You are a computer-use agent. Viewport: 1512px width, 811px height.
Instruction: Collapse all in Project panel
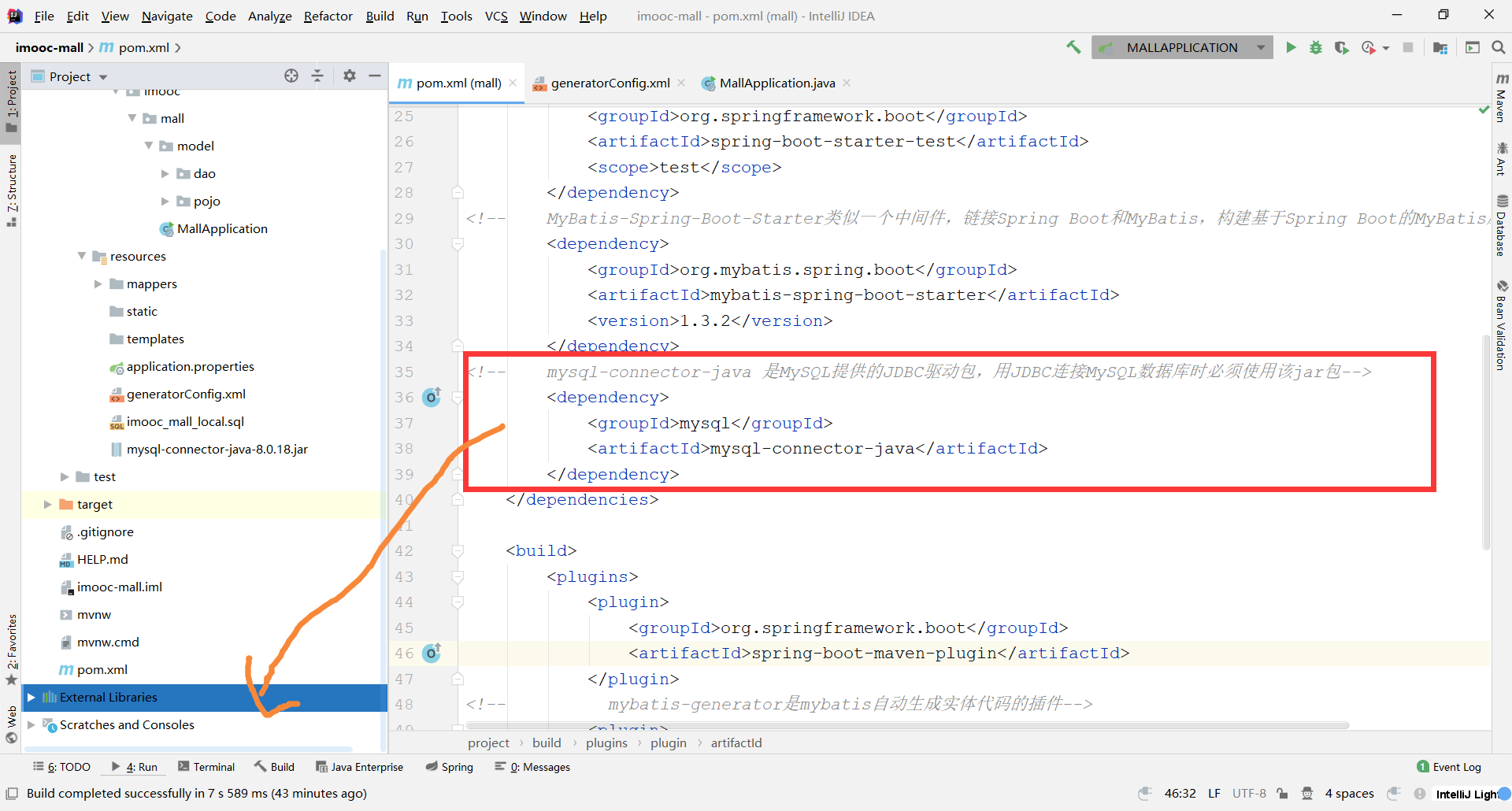point(317,76)
